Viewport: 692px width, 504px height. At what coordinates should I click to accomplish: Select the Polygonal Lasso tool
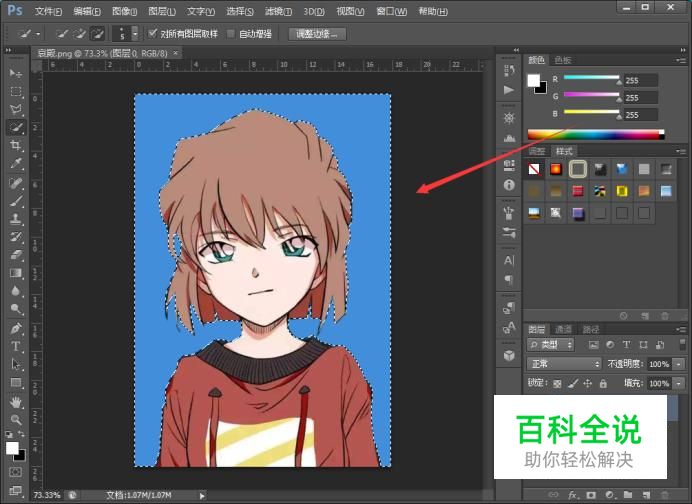click(16, 109)
